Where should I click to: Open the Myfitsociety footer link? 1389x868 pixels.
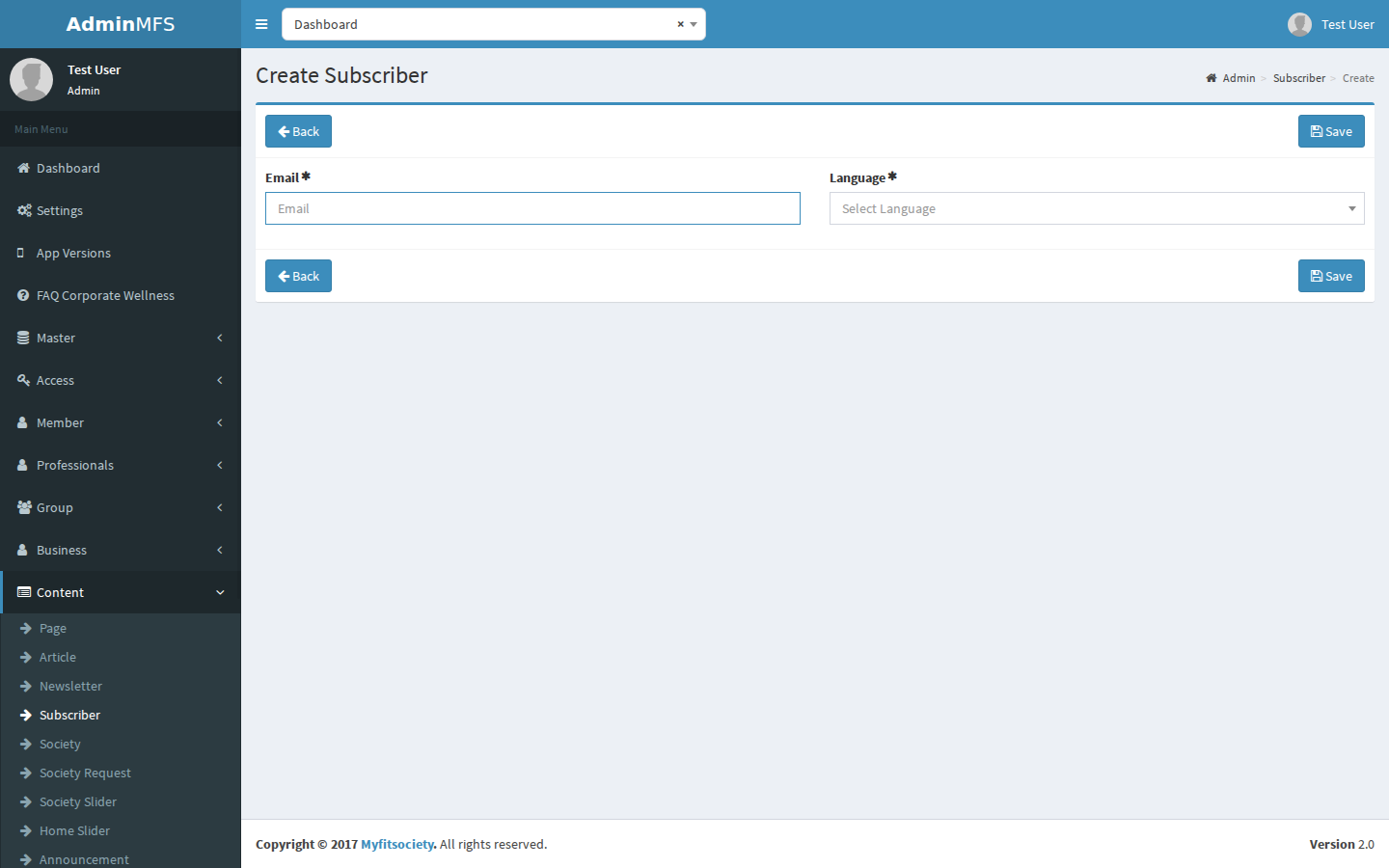tap(397, 844)
